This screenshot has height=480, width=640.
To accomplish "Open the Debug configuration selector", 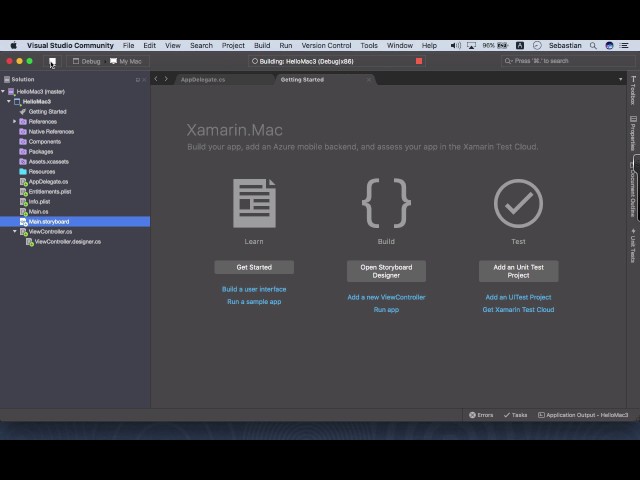I will 87,61.
